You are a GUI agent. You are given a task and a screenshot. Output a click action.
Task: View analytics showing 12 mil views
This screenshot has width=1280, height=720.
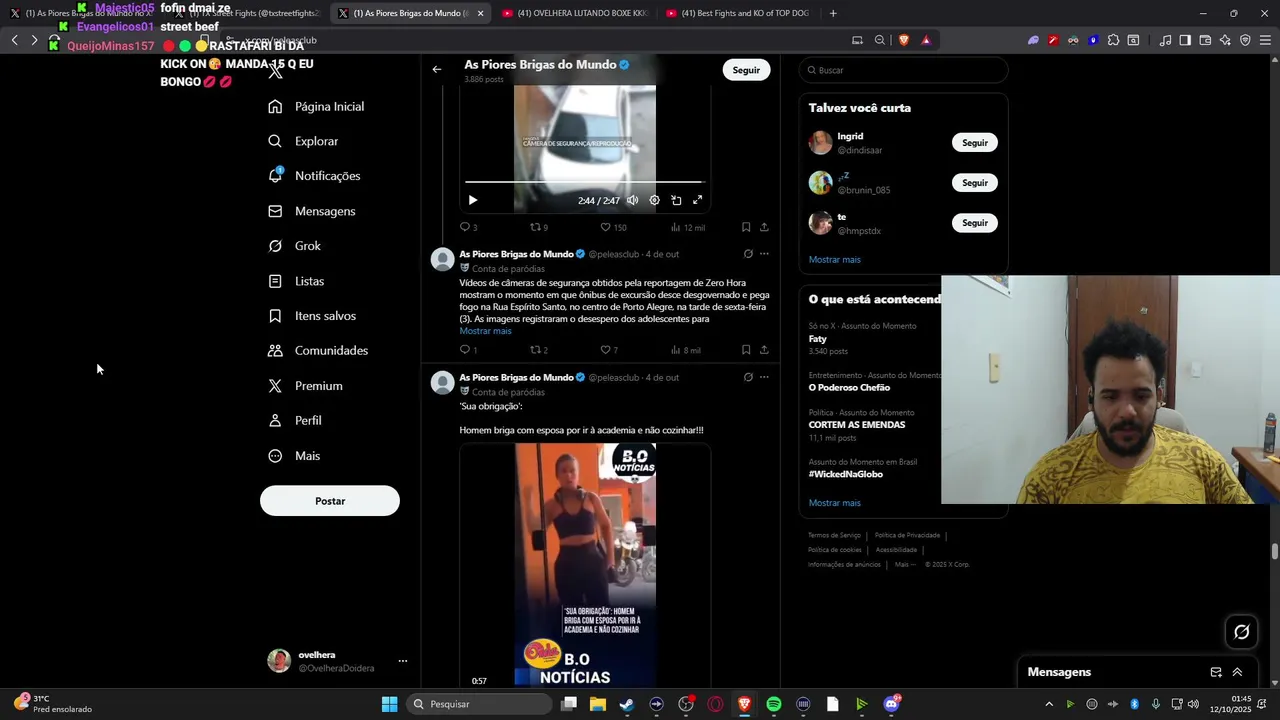point(687,227)
